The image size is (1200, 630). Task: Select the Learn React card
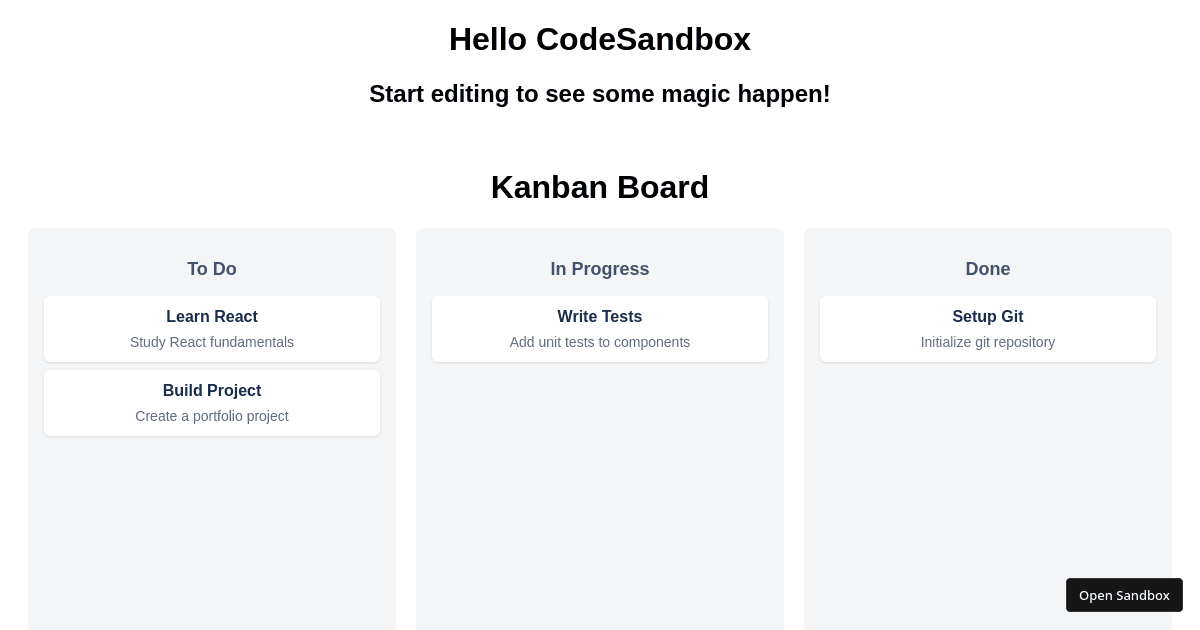tap(212, 329)
